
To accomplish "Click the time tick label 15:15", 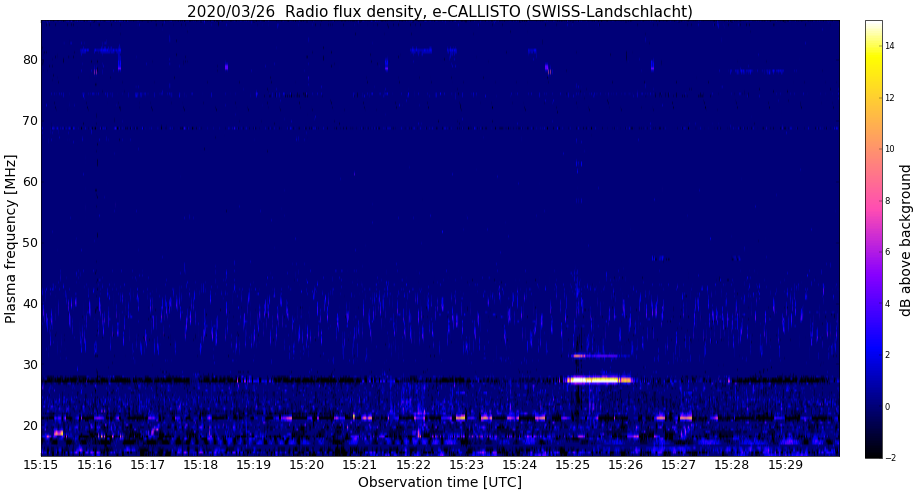I will [40, 465].
